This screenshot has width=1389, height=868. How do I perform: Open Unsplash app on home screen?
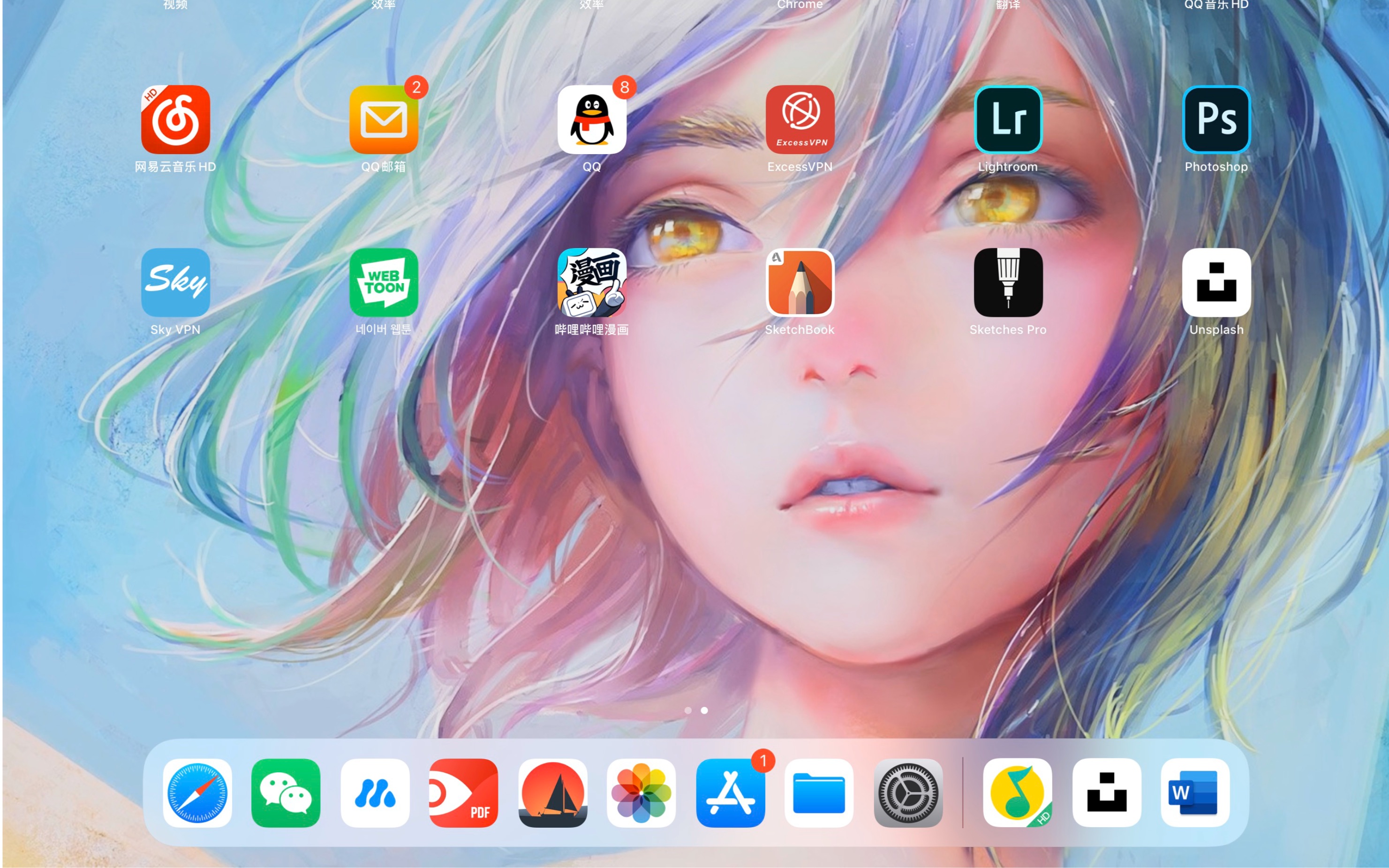pos(1216,283)
